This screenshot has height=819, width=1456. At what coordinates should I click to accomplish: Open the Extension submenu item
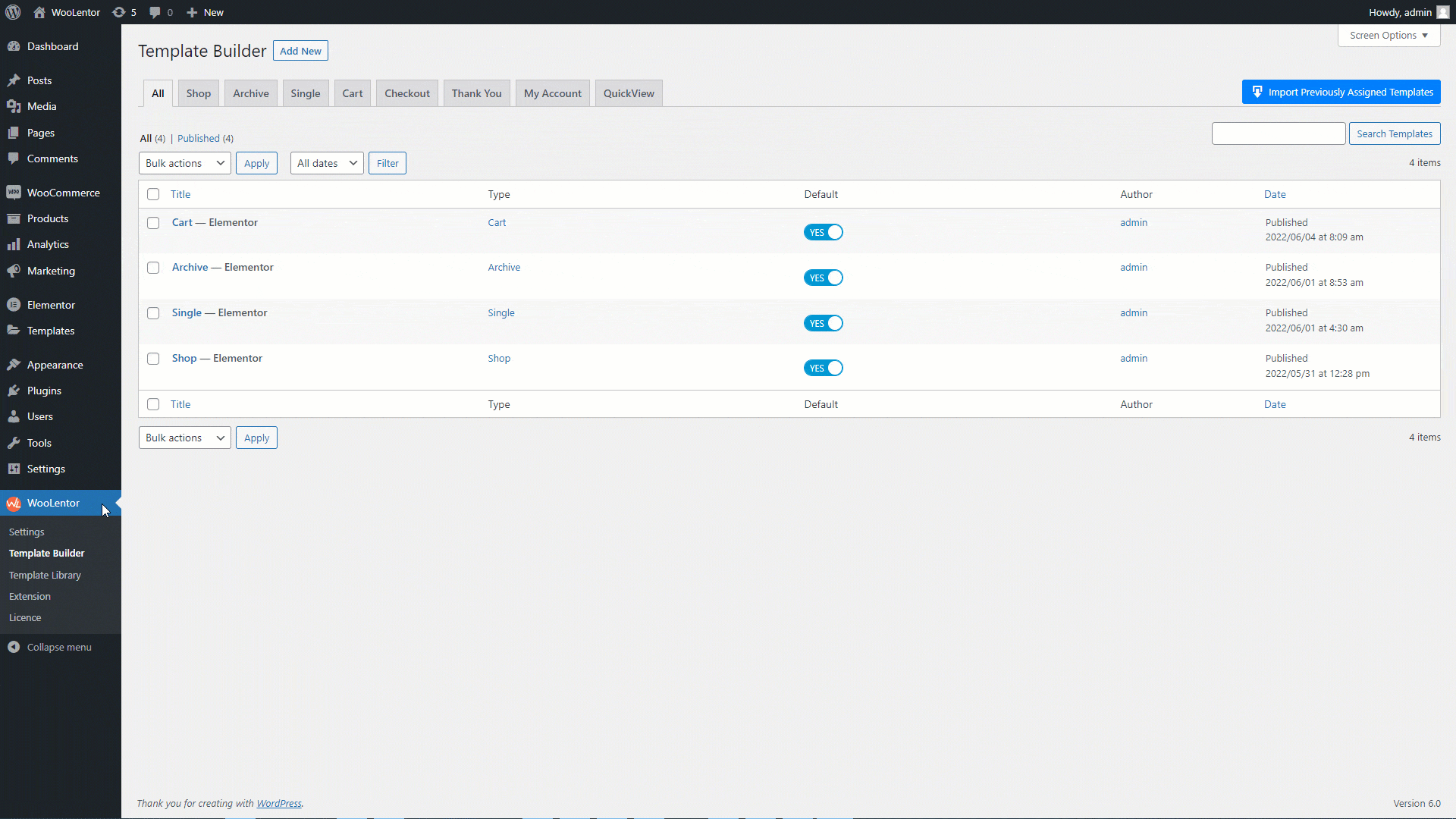coord(30,596)
